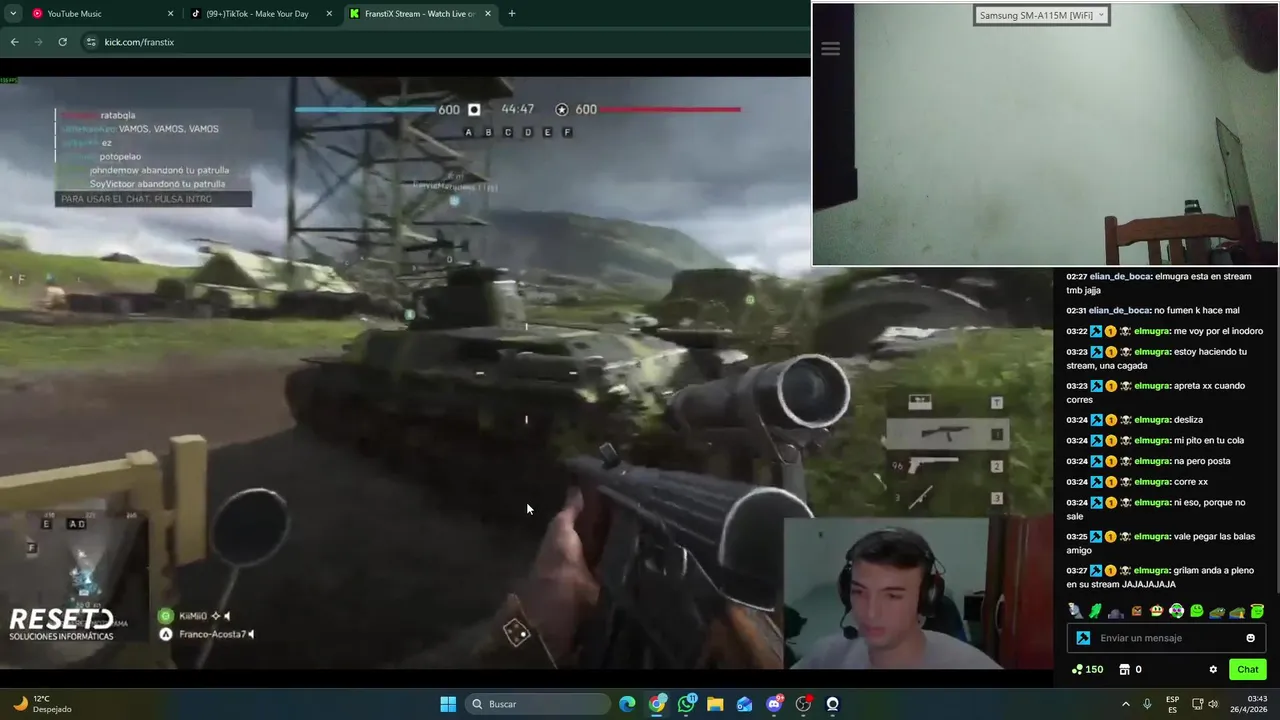Click elmugra in 'na pero posta' message
Screen dimensions: 1280x720
click(1152, 461)
